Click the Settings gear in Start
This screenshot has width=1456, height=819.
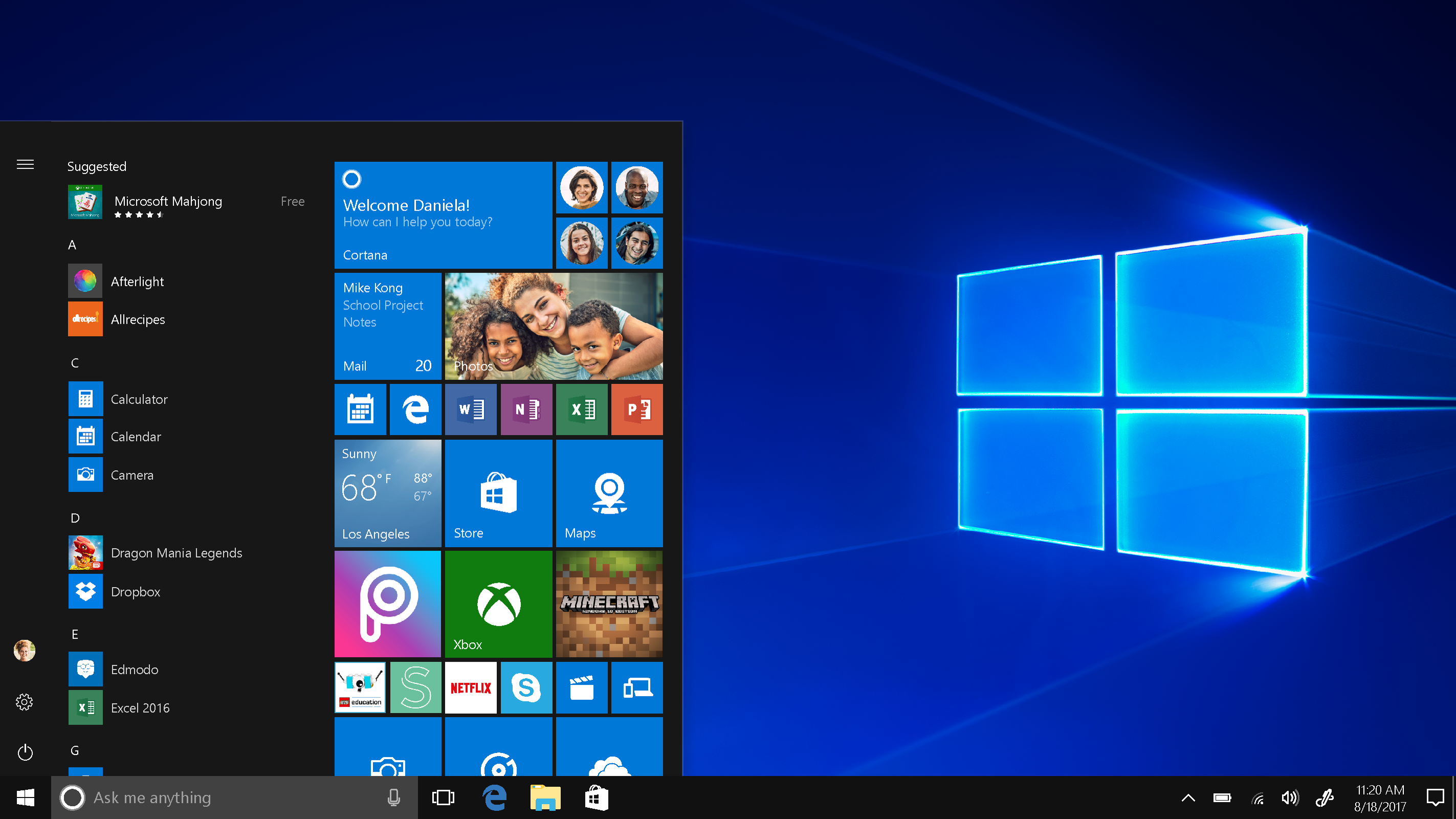point(24,701)
